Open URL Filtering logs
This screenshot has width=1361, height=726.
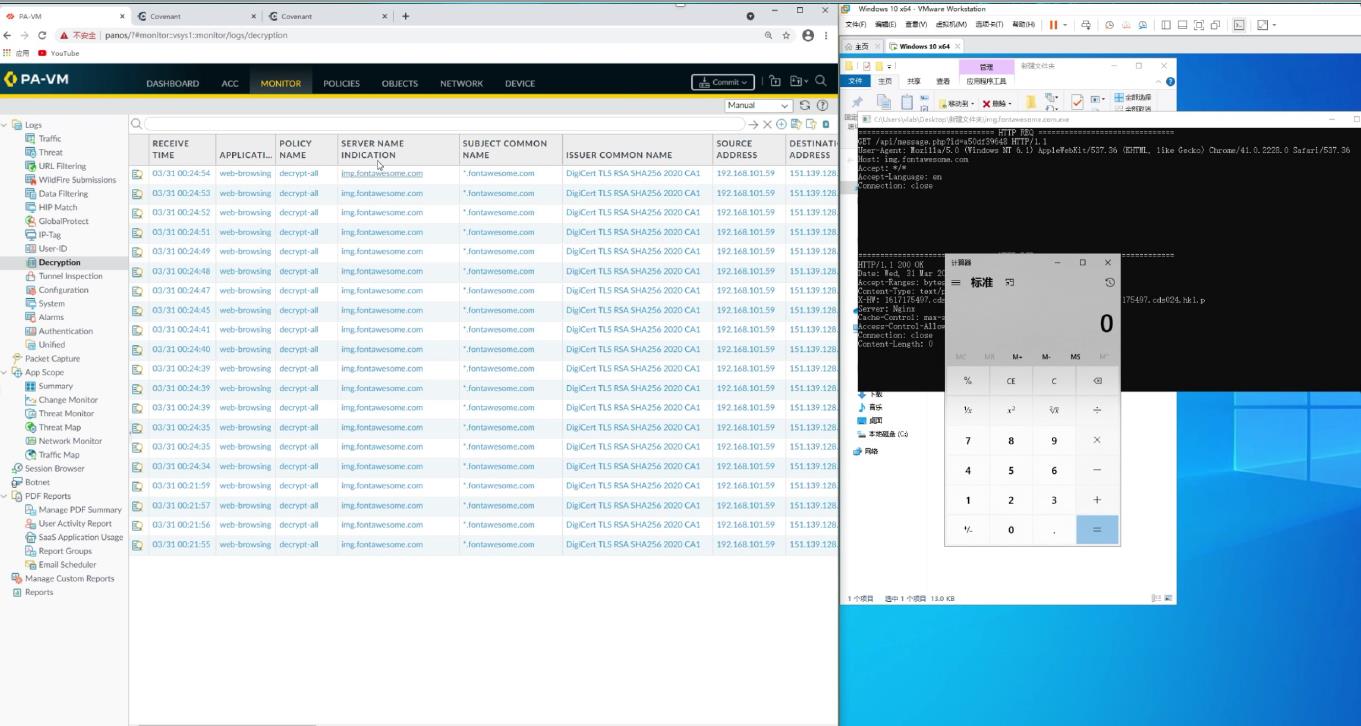click(x=62, y=166)
